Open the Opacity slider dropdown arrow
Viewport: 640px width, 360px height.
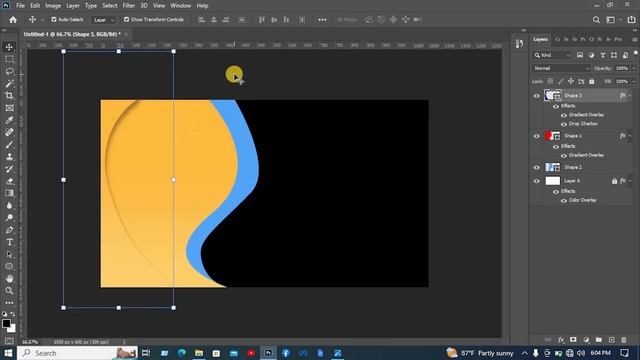click(633, 69)
